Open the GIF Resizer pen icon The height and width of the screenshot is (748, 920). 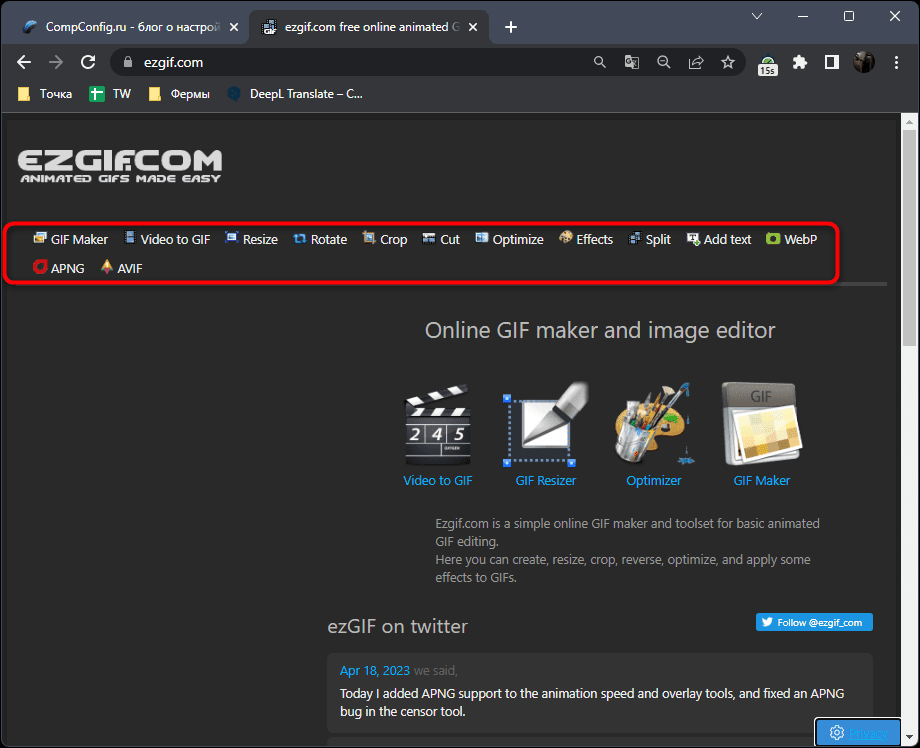point(545,425)
